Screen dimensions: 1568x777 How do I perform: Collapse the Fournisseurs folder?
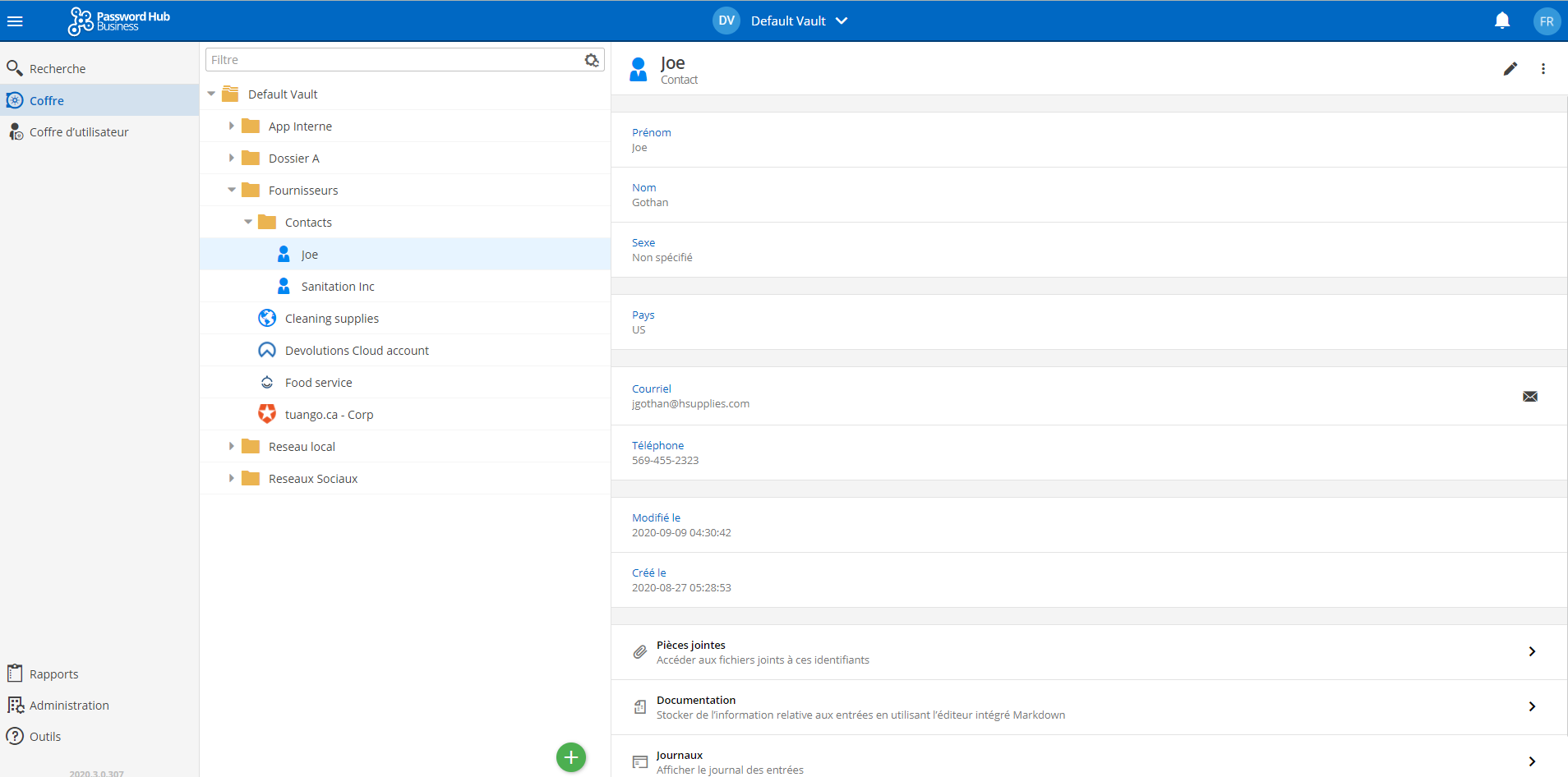(232, 191)
